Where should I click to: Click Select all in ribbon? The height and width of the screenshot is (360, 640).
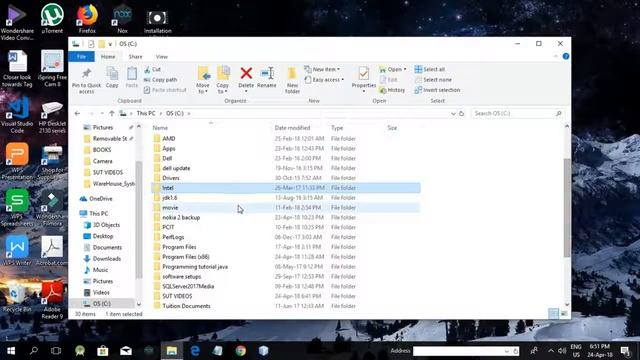430,69
